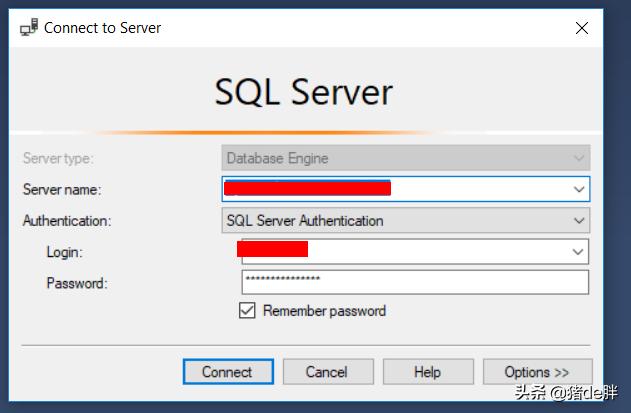Click the Connect button
The image size is (631, 413).
pyautogui.click(x=228, y=372)
